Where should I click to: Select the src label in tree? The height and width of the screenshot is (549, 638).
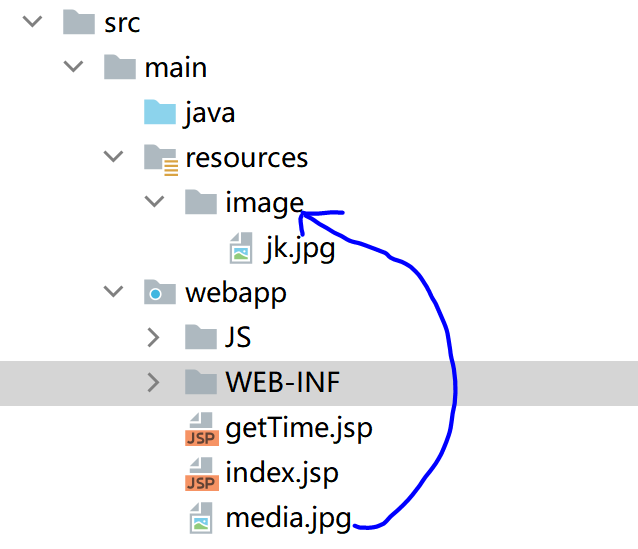point(122,23)
